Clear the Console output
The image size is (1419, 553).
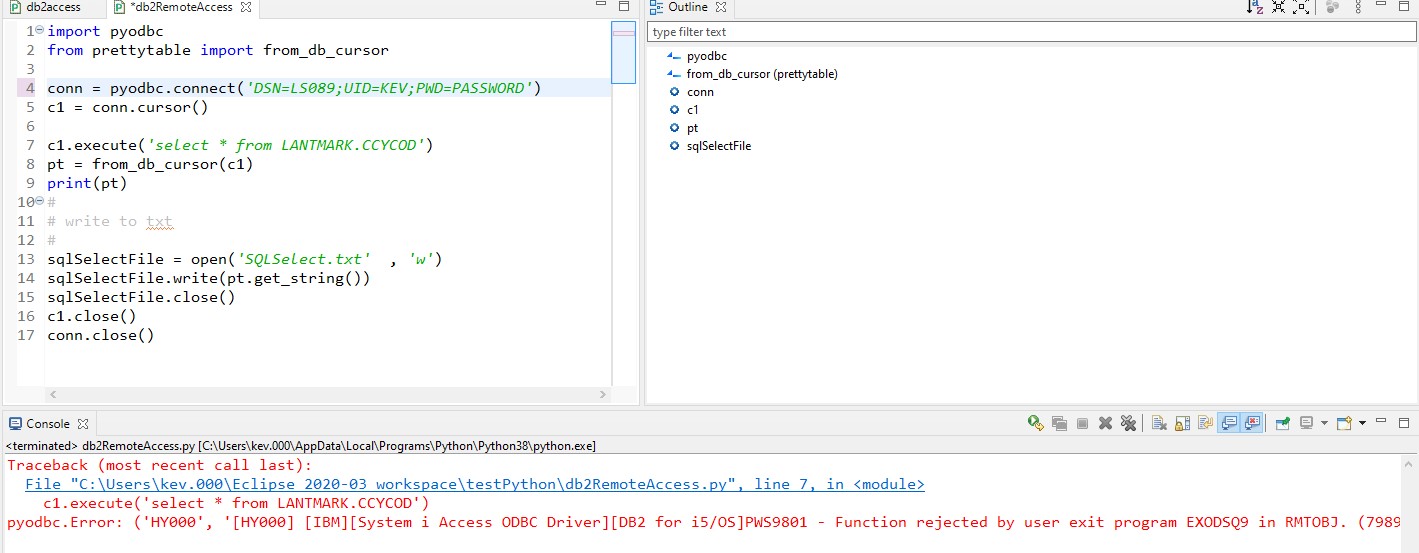(1159, 423)
